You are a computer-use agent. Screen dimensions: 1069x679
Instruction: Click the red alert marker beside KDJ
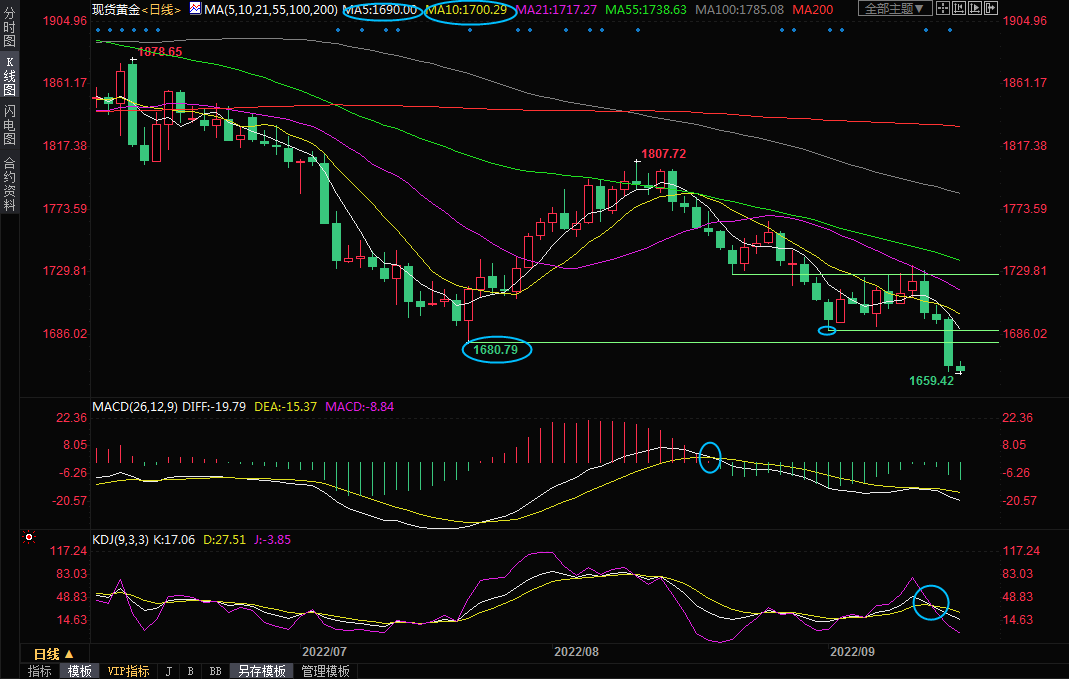click(28, 539)
